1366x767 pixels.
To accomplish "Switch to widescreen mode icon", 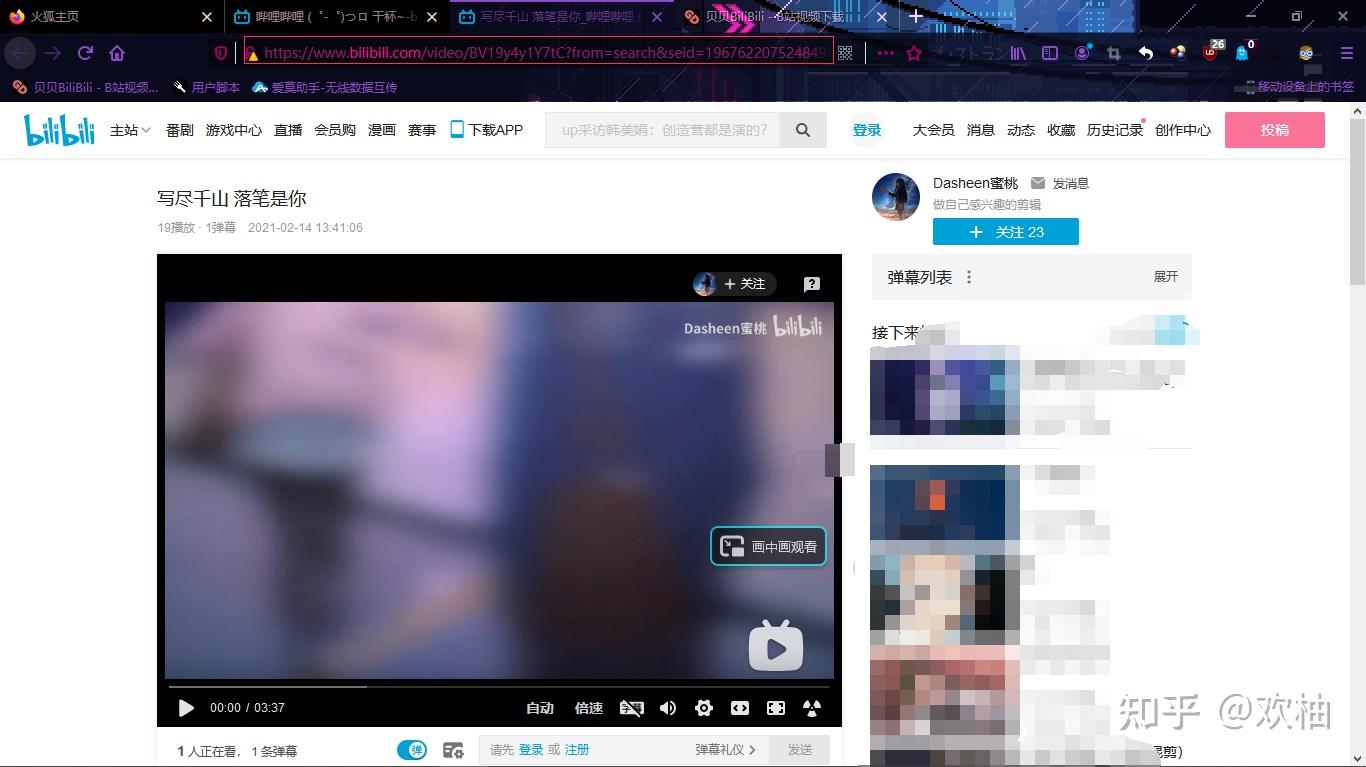I will pos(740,708).
